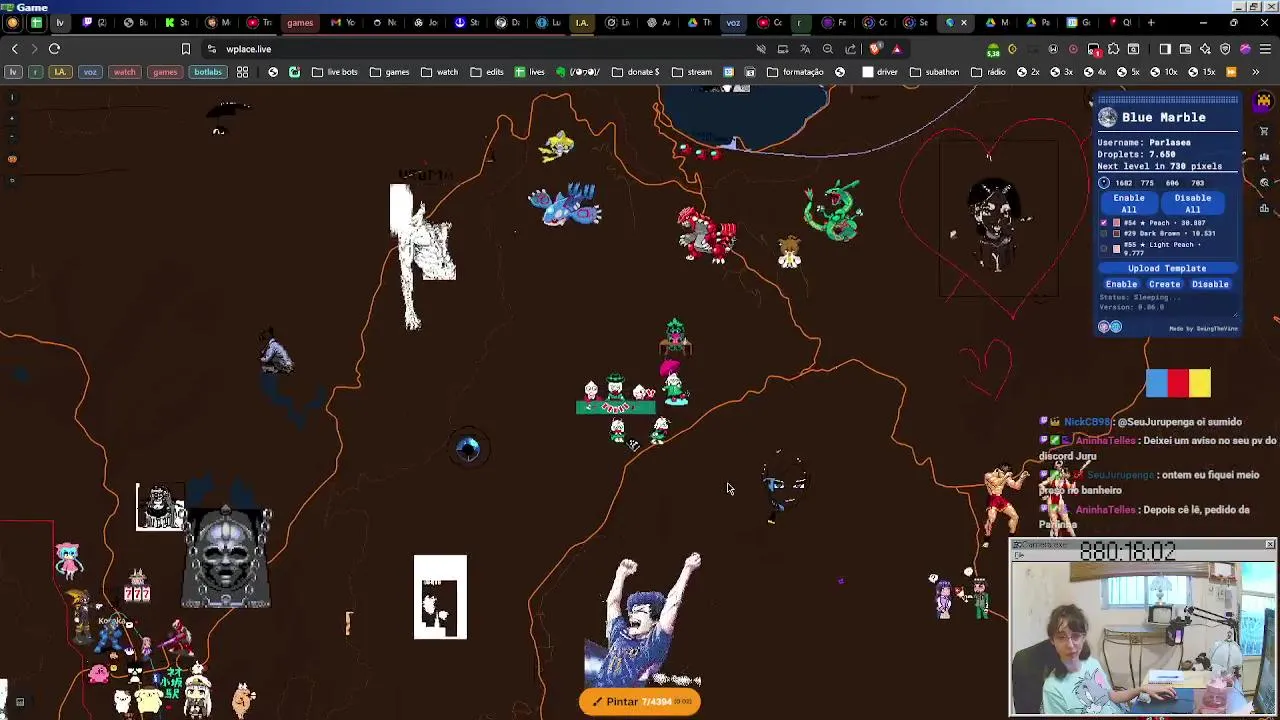Click the 15x bookmark
This screenshot has height=720, width=1280.
click(1201, 72)
